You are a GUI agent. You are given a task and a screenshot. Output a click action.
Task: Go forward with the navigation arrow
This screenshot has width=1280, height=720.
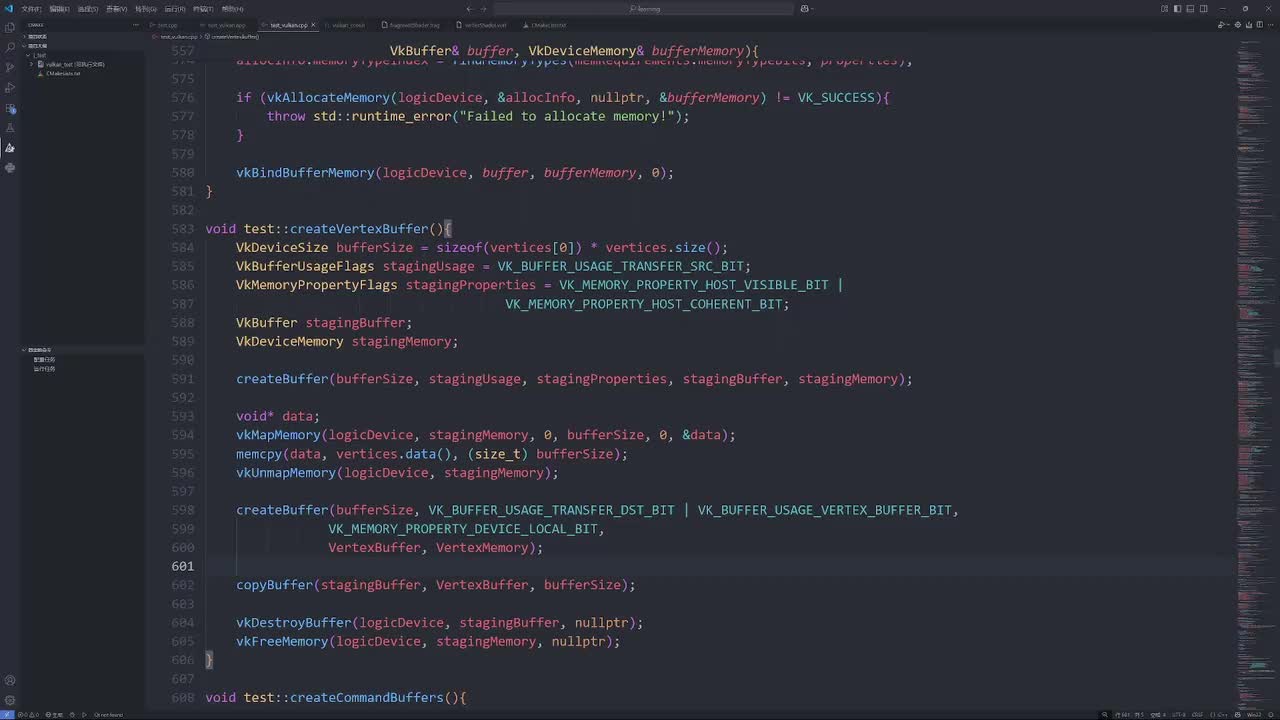point(484,9)
